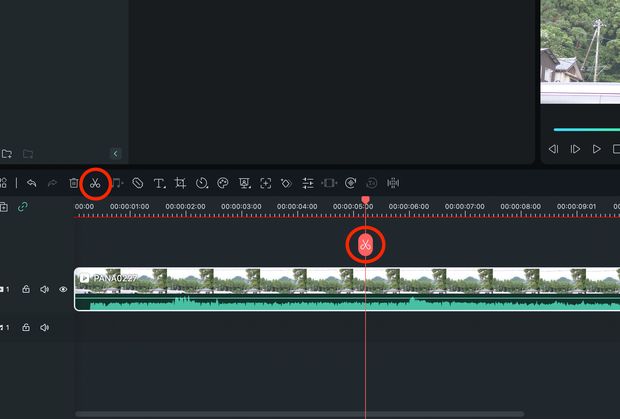
Task: Play the preview video
Action: point(596,149)
